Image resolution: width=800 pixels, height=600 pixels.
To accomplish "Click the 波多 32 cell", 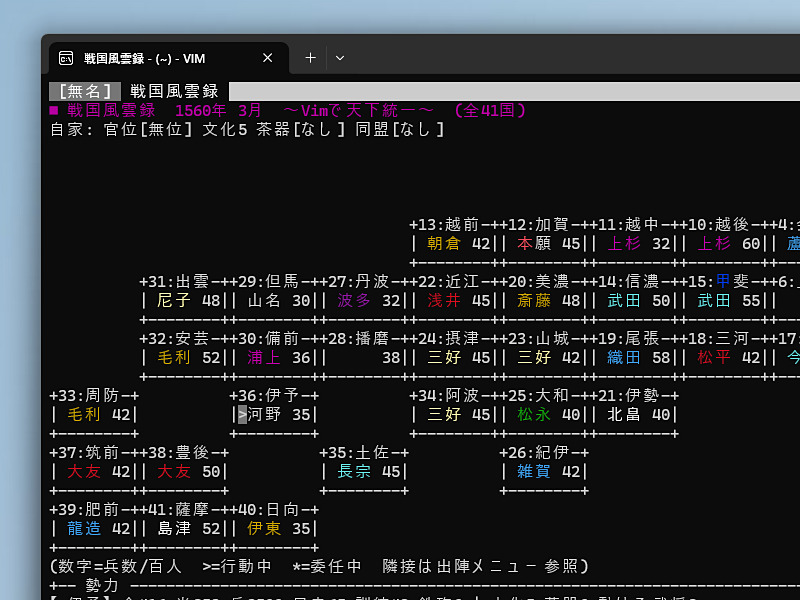I will pyautogui.click(x=369, y=301).
